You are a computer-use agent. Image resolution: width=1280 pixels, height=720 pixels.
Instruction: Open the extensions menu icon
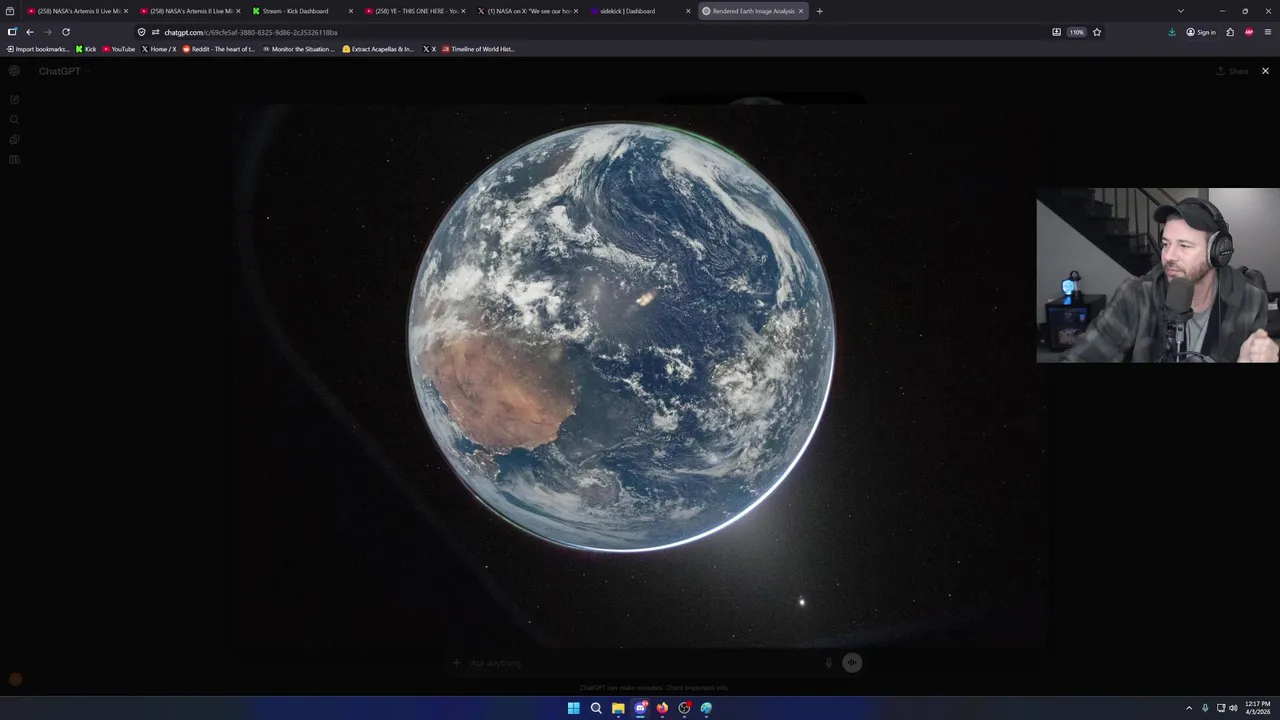tap(1230, 32)
